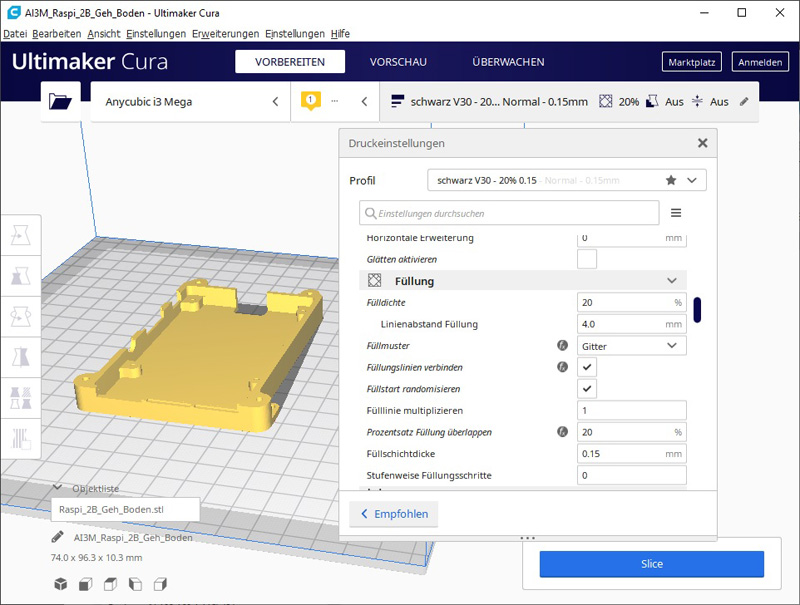Click the Prozentsatz Füllung überlappen field
Image resolution: width=800 pixels, height=605 pixels.
[x=632, y=432]
